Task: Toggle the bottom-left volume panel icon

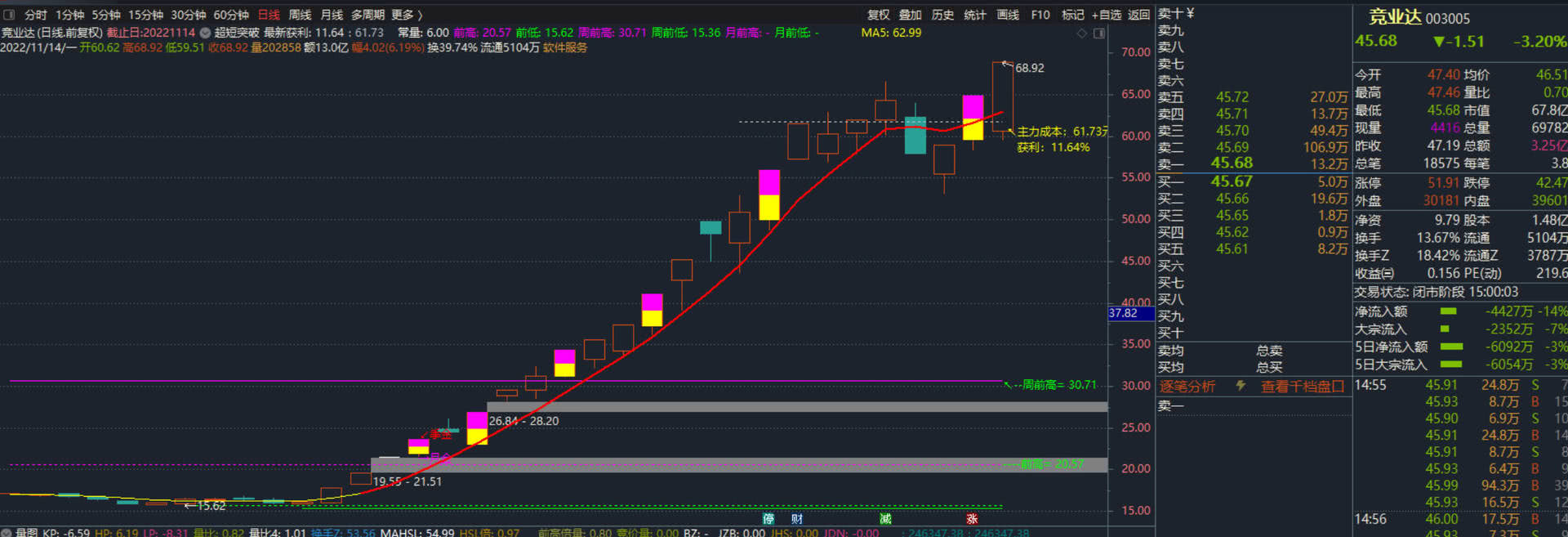Action: coord(7,532)
